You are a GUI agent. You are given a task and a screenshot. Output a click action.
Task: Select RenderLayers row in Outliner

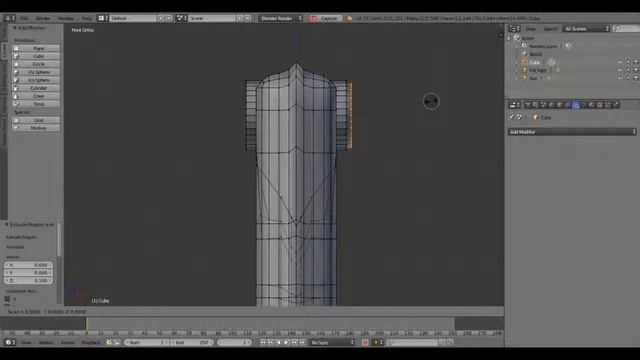pos(543,46)
